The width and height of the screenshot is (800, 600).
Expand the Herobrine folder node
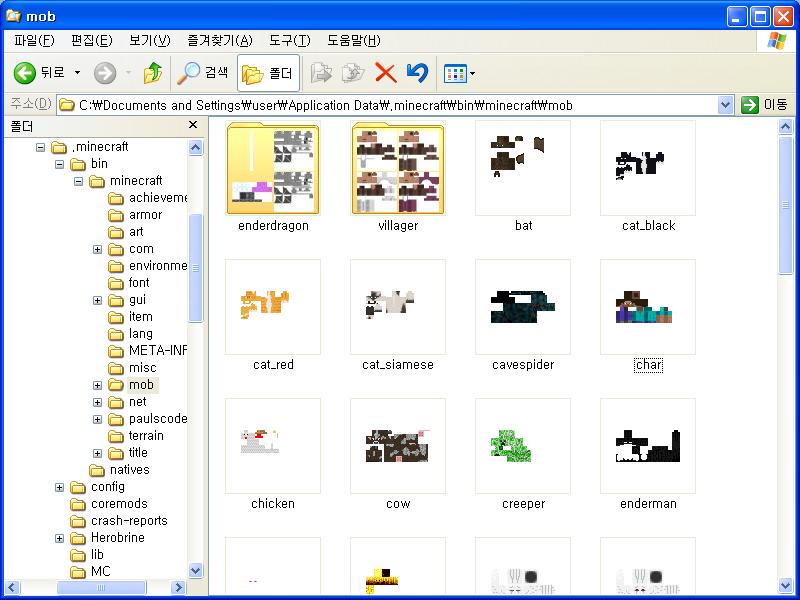[x=60, y=538]
